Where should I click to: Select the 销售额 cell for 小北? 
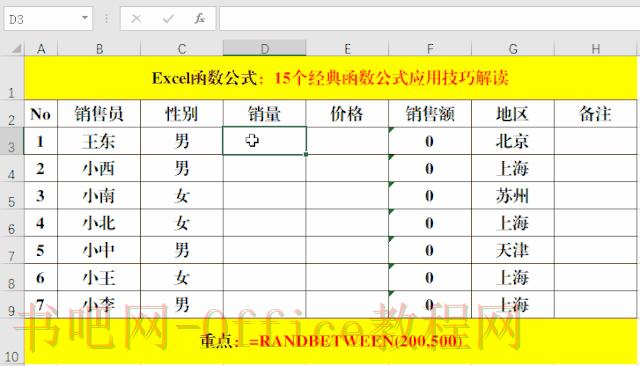coord(430,223)
